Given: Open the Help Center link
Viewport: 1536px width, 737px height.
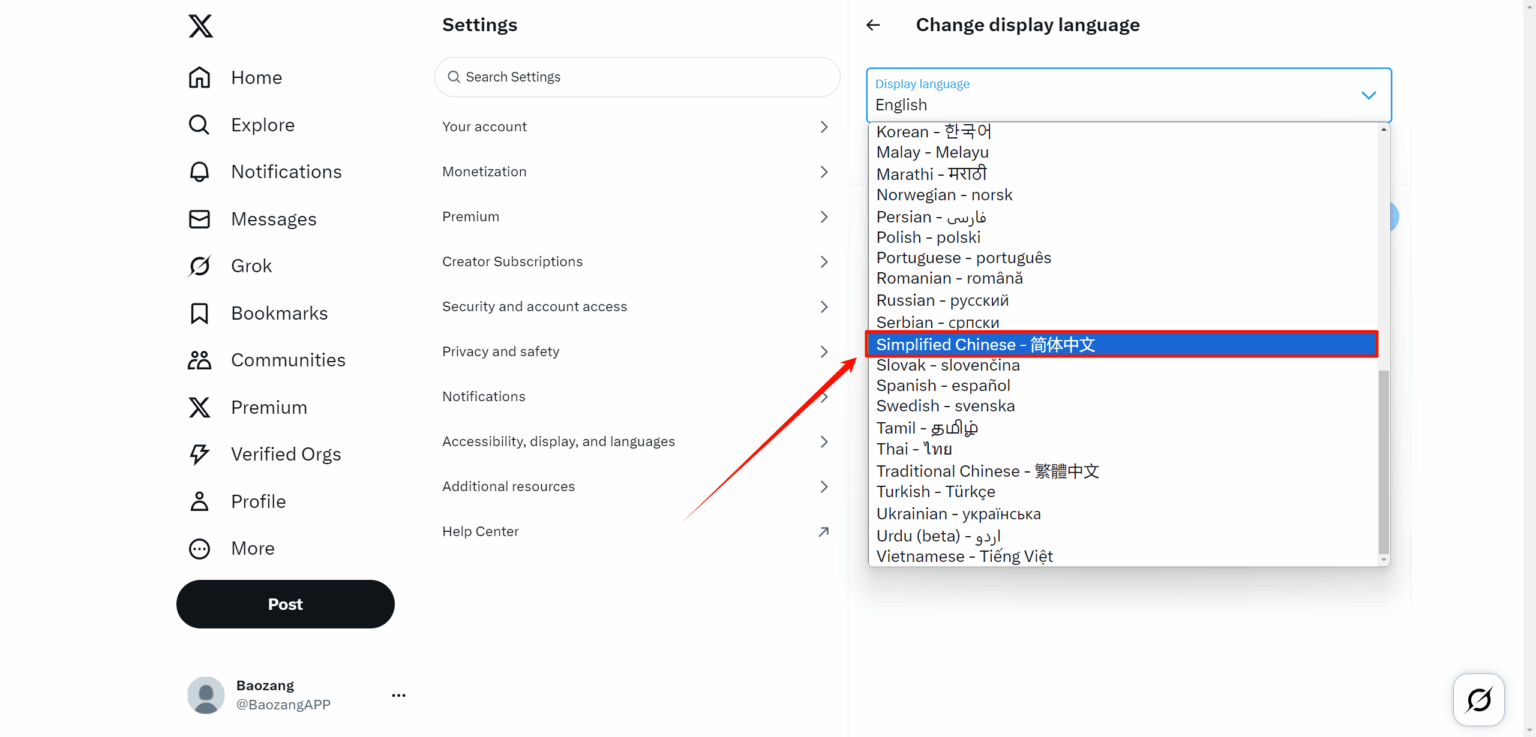Looking at the screenshot, I should pos(636,532).
